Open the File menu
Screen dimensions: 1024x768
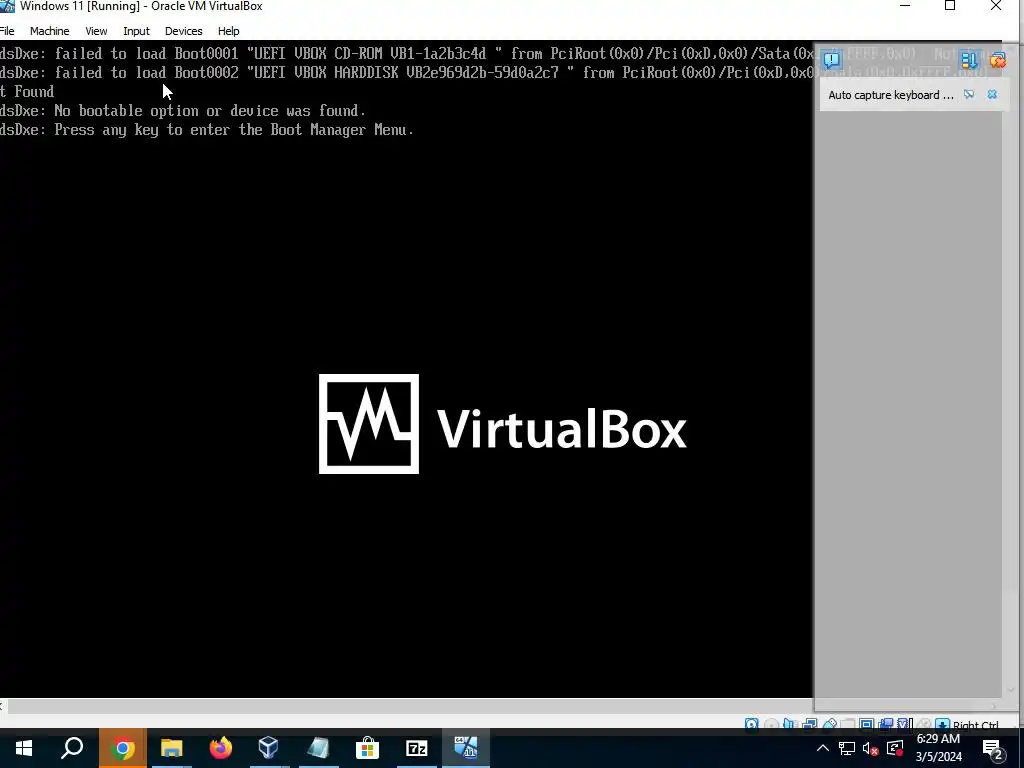(7, 31)
